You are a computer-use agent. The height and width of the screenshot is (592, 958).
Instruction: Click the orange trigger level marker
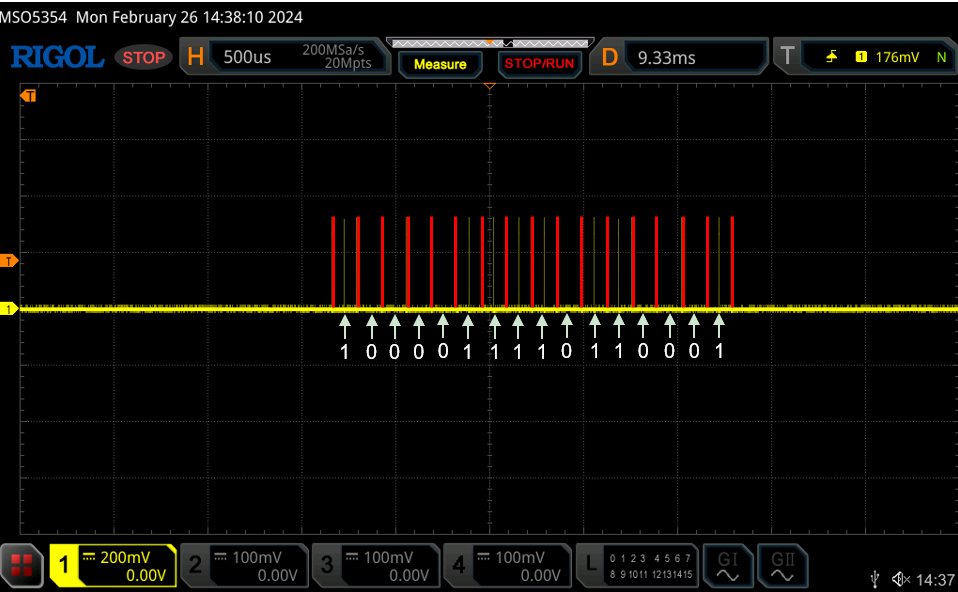point(9,260)
